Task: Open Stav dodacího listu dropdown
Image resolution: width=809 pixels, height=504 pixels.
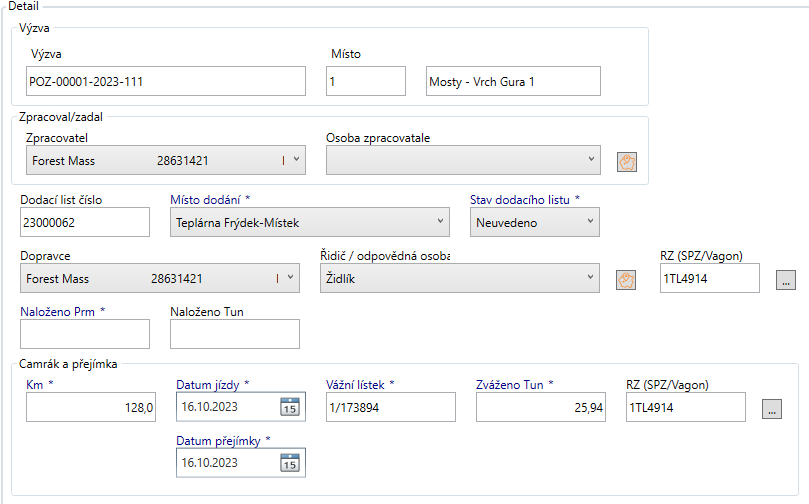Action: pos(590,222)
